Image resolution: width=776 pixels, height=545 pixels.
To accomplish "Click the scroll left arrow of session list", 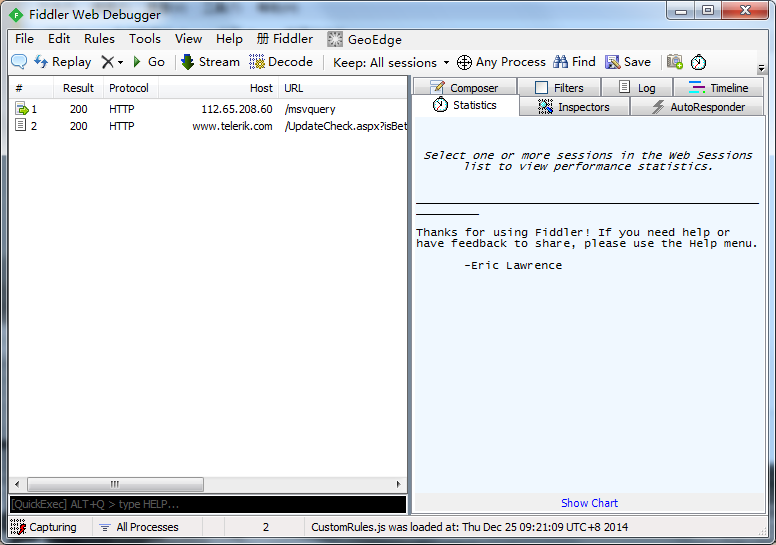I will pyautogui.click(x=17, y=484).
